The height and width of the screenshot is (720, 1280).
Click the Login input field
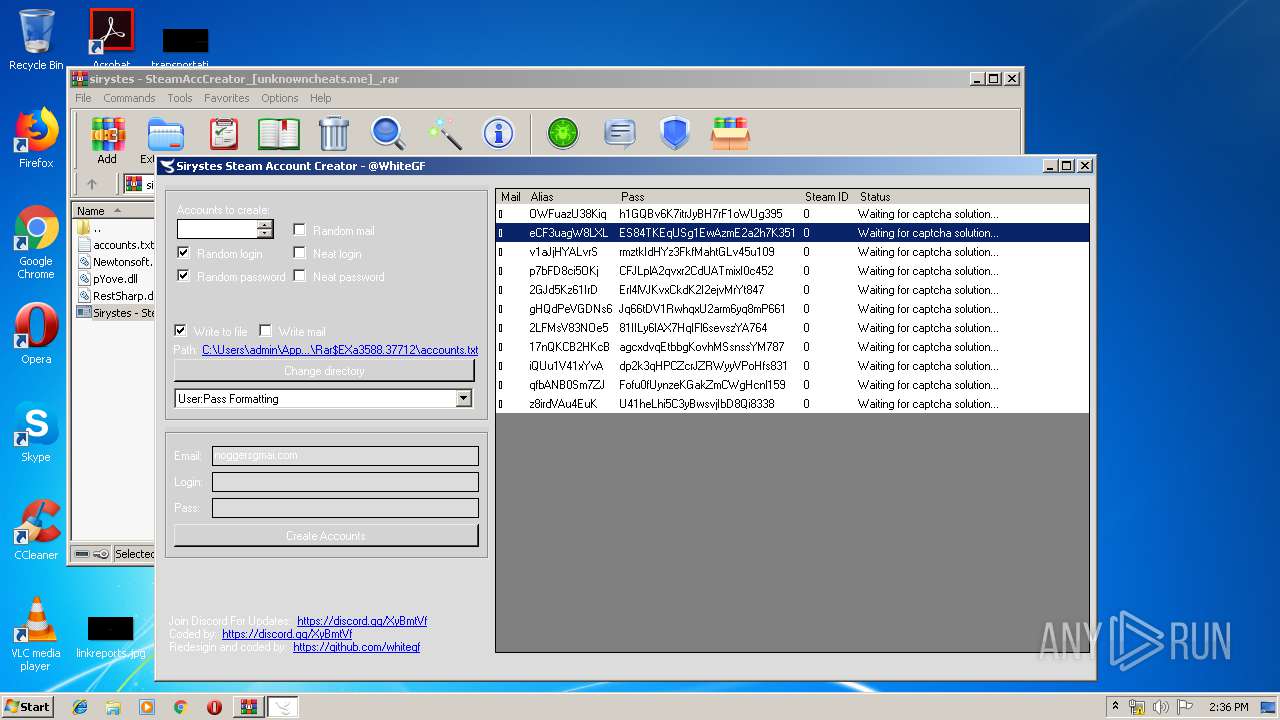pyautogui.click(x=345, y=482)
